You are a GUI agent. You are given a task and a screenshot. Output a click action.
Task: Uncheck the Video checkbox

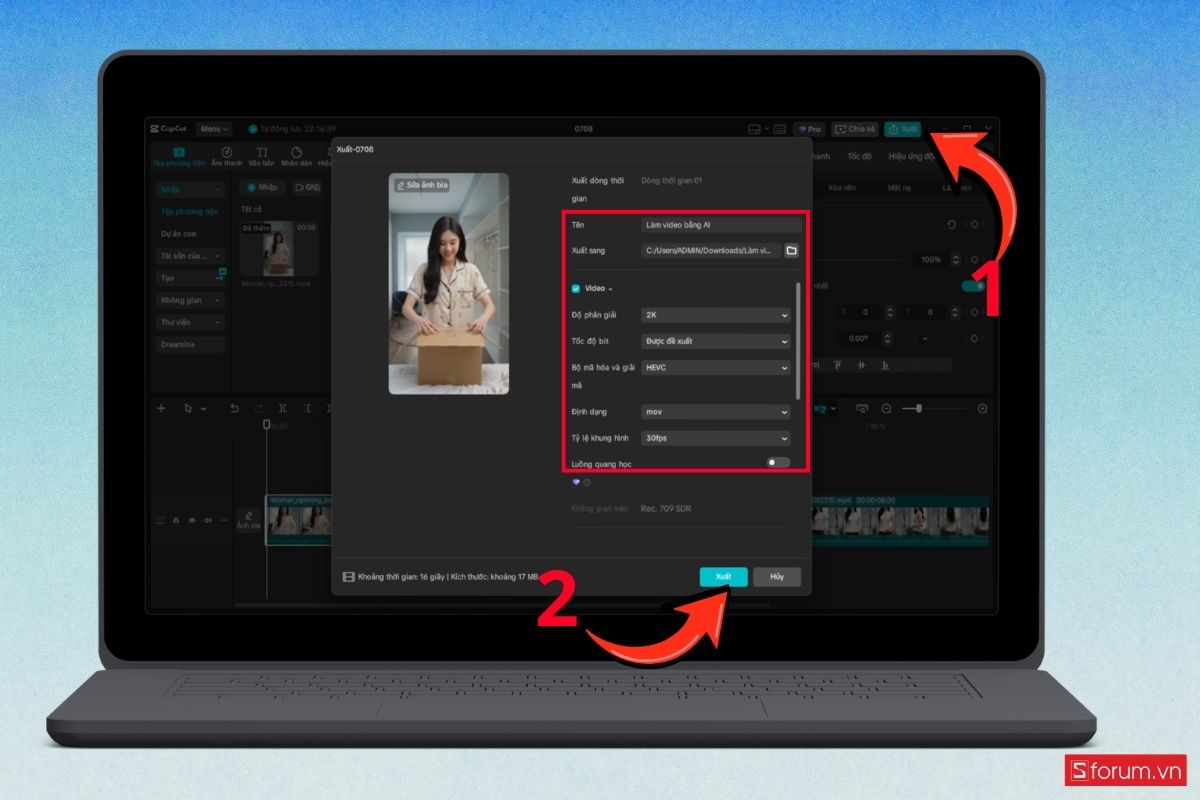(x=576, y=288)
